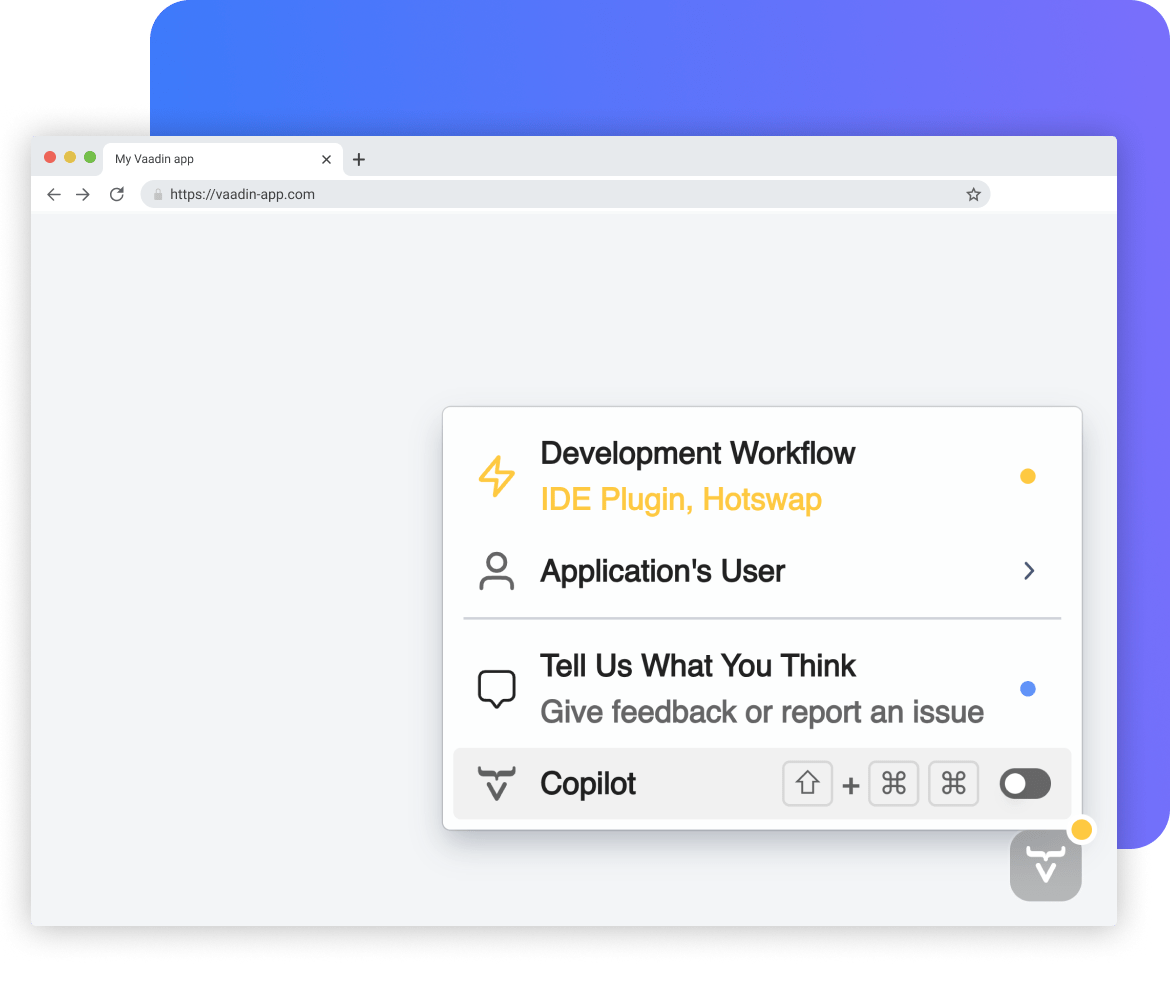Click the bookmark star in the address bar
Viewport: 1170px width, 1001px height.
[972, 194]
